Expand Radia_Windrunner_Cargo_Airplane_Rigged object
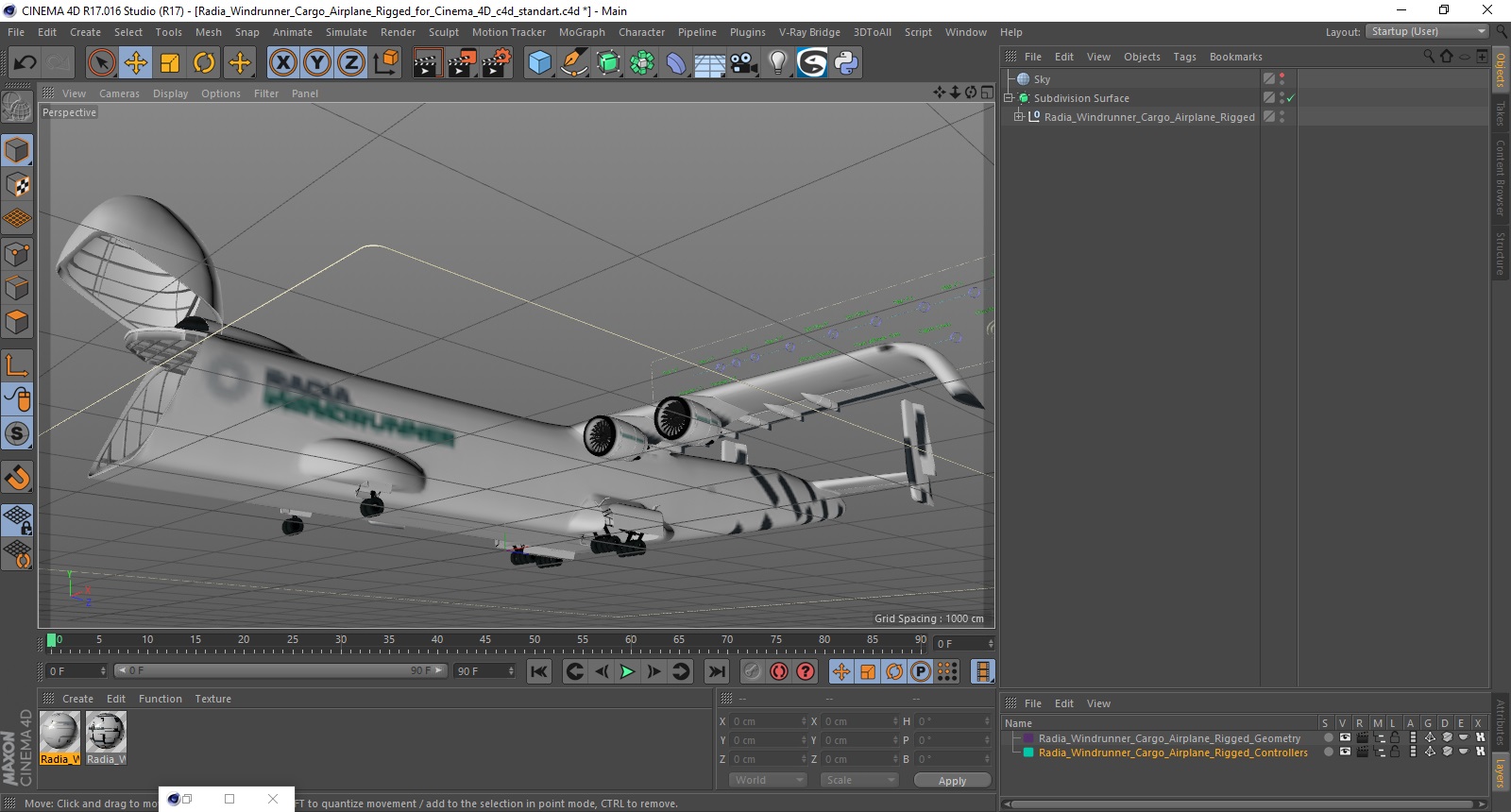 (x=1019, y=117)
